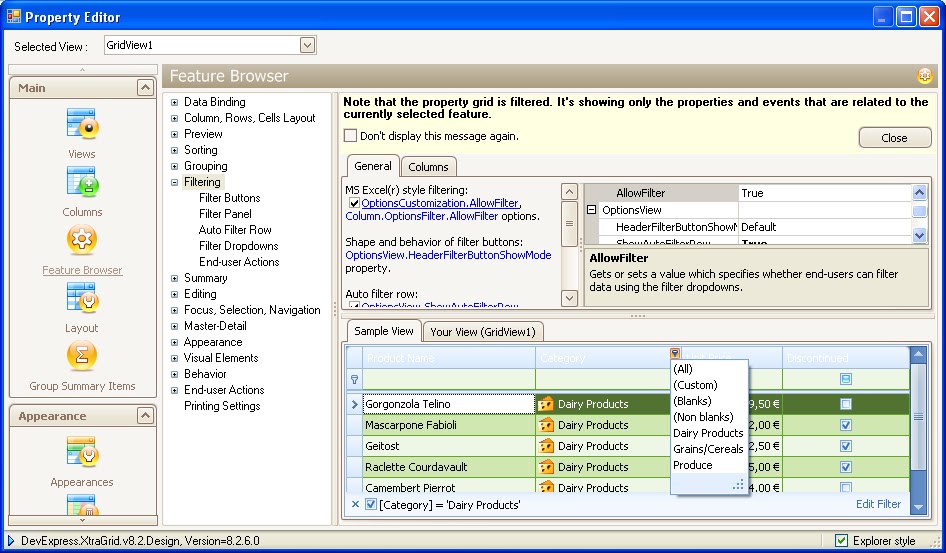This screenshot has height=553, width=946.
Task: Collapse the Appearance panel
Action: (145, 416)
